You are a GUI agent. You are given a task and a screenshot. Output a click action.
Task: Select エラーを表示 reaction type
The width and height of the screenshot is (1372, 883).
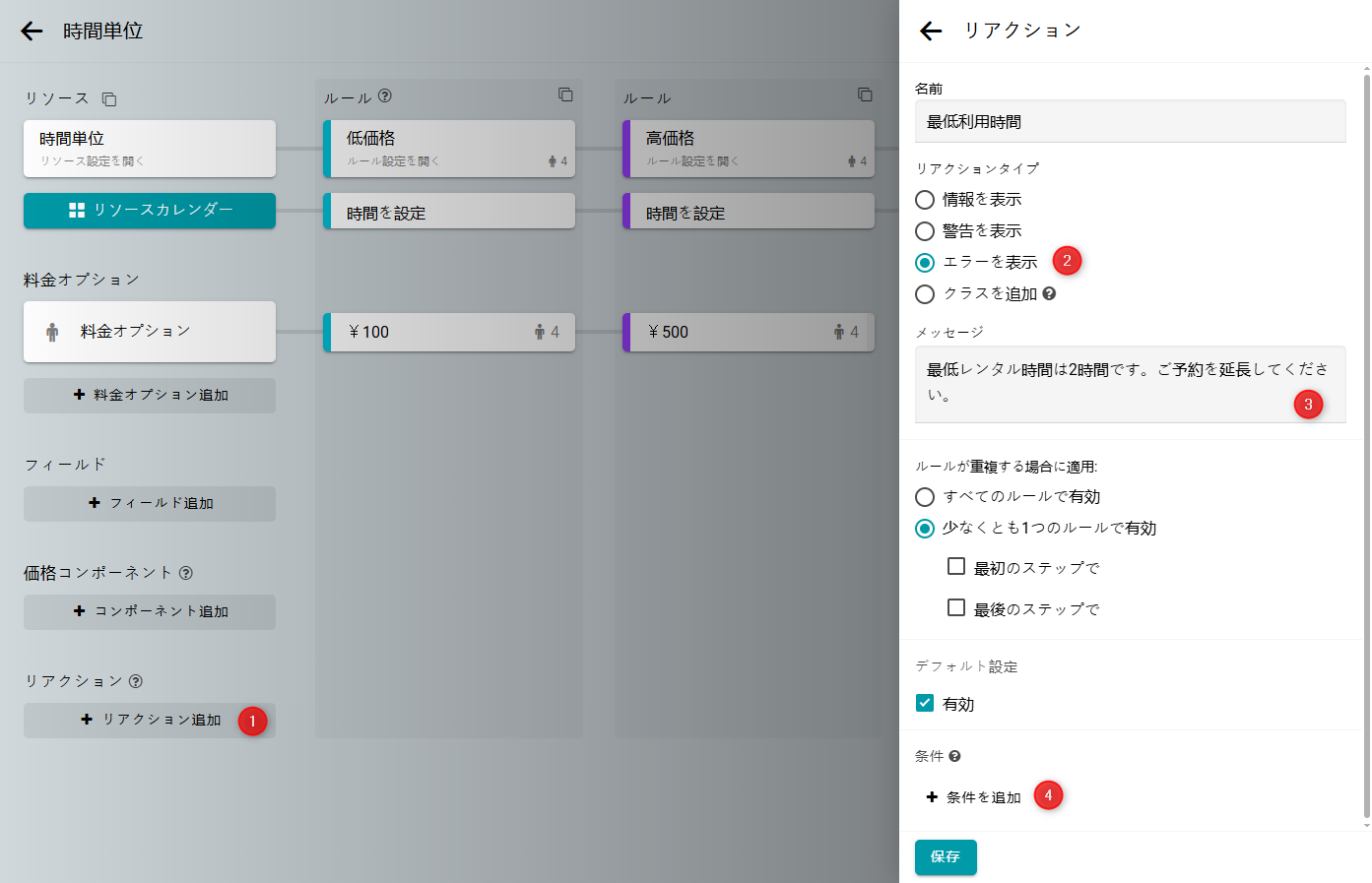pyautogui.click(x=925, y=263)
